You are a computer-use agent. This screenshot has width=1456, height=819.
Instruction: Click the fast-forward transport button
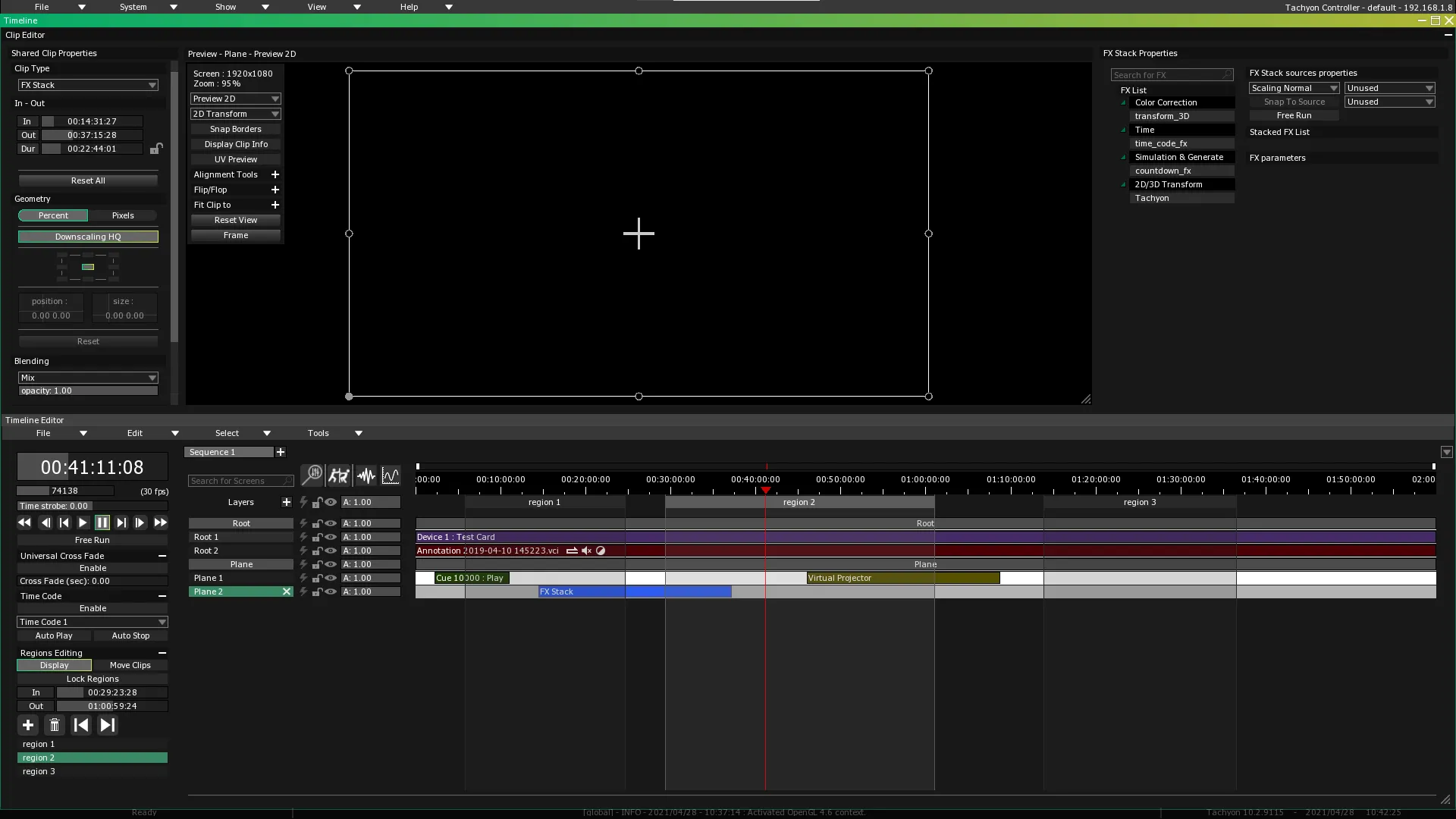[x=160, y=522]
